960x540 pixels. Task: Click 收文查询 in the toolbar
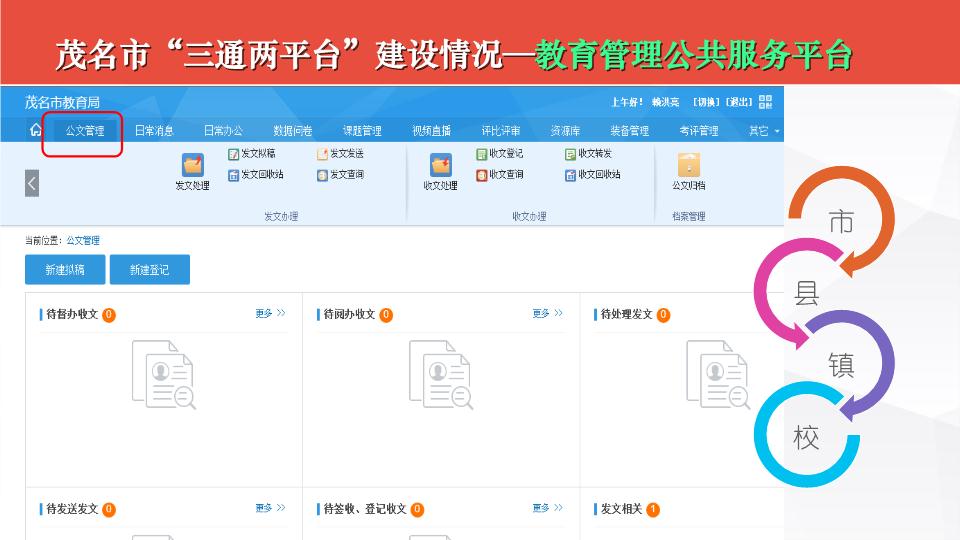tap(499, 175)
